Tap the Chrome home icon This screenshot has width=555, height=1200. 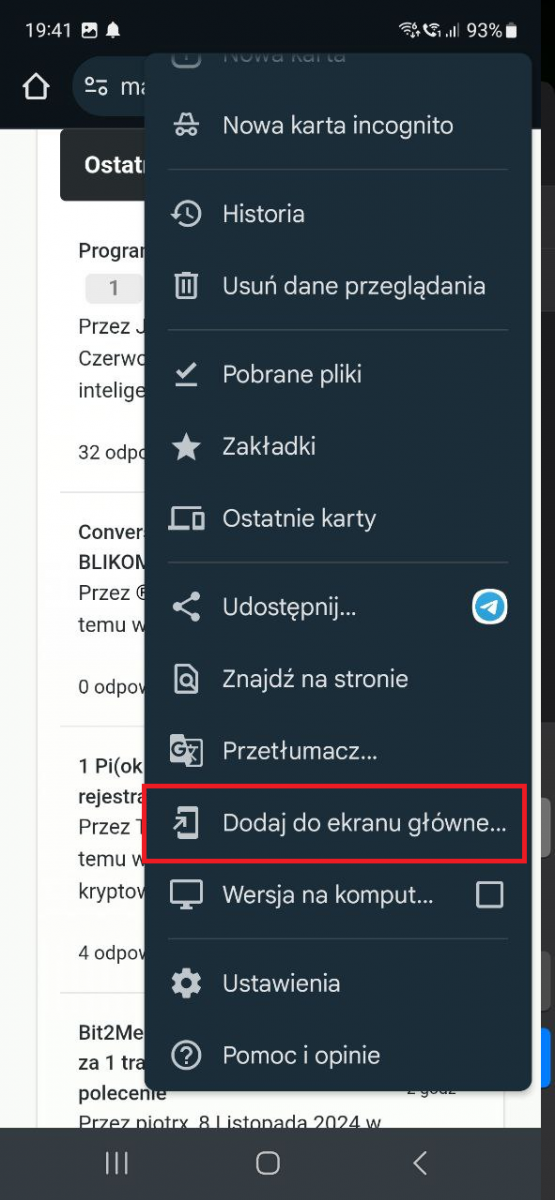tap(36, 87)
